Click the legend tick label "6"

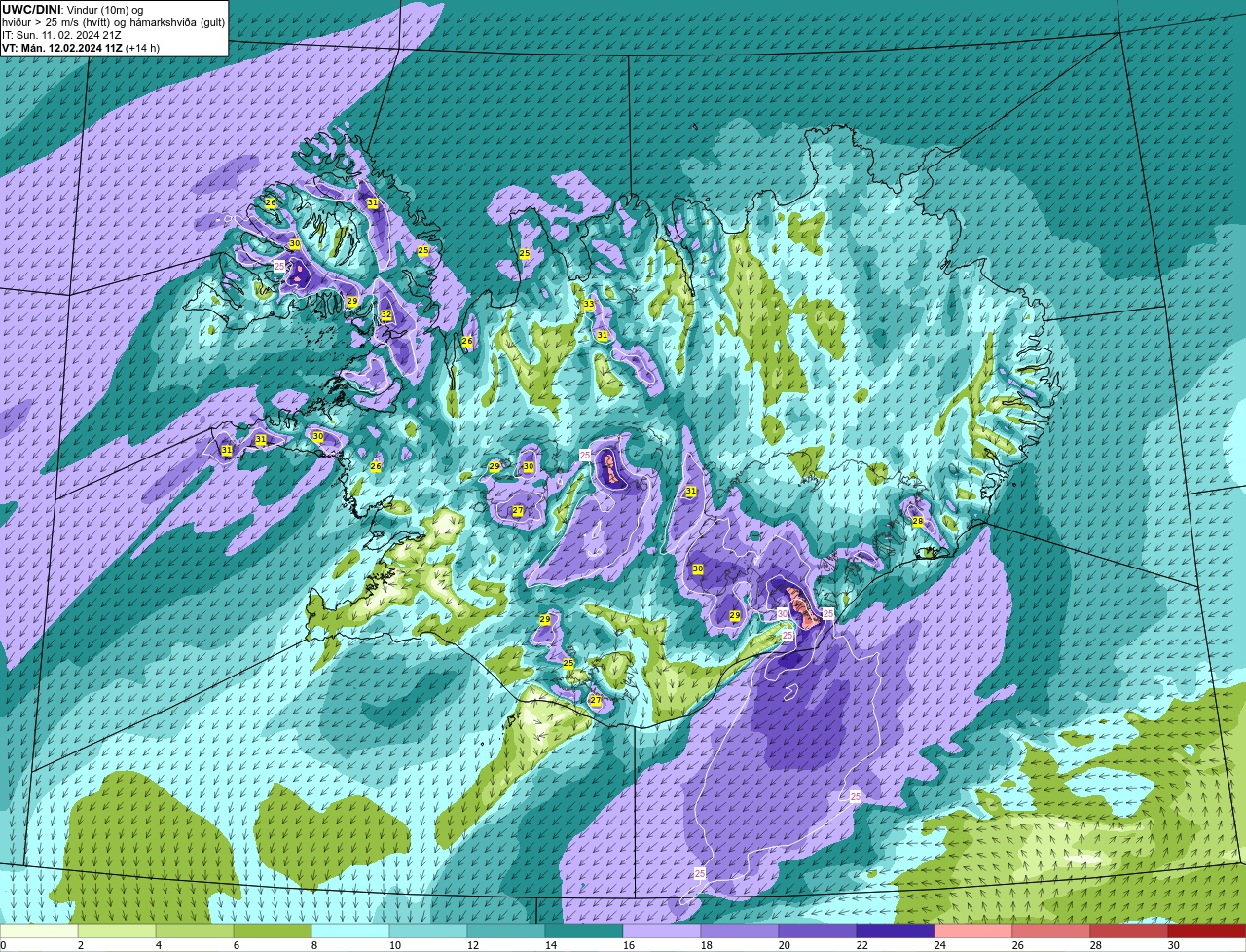tap(237, 945)
